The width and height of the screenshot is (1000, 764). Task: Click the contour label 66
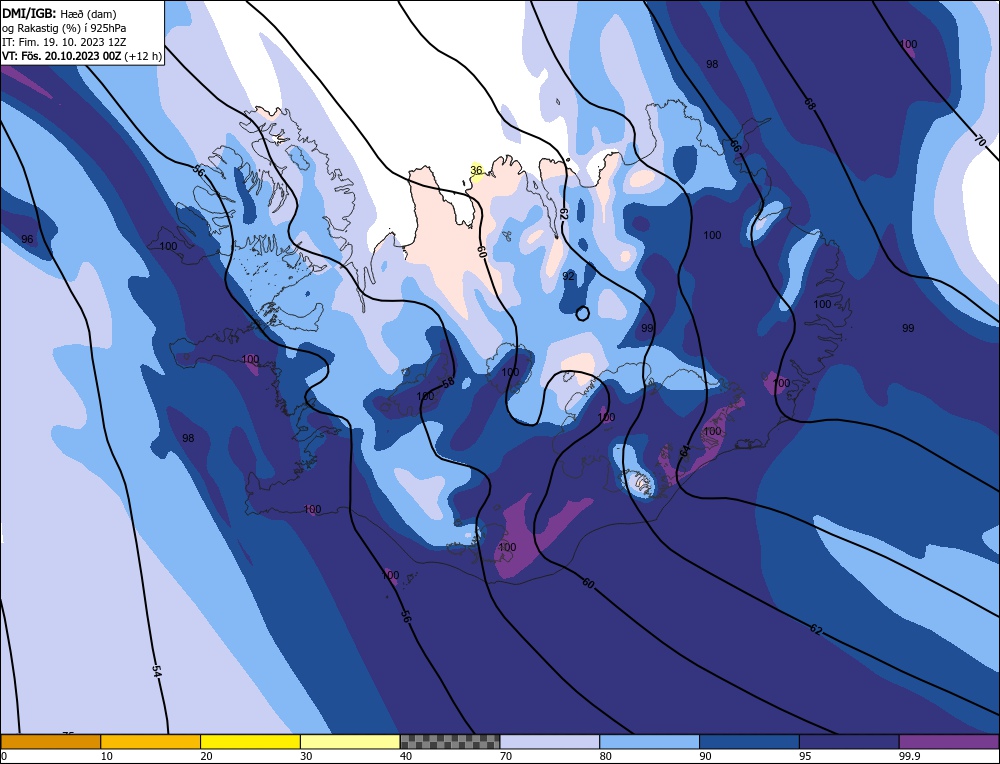(735, 146)
